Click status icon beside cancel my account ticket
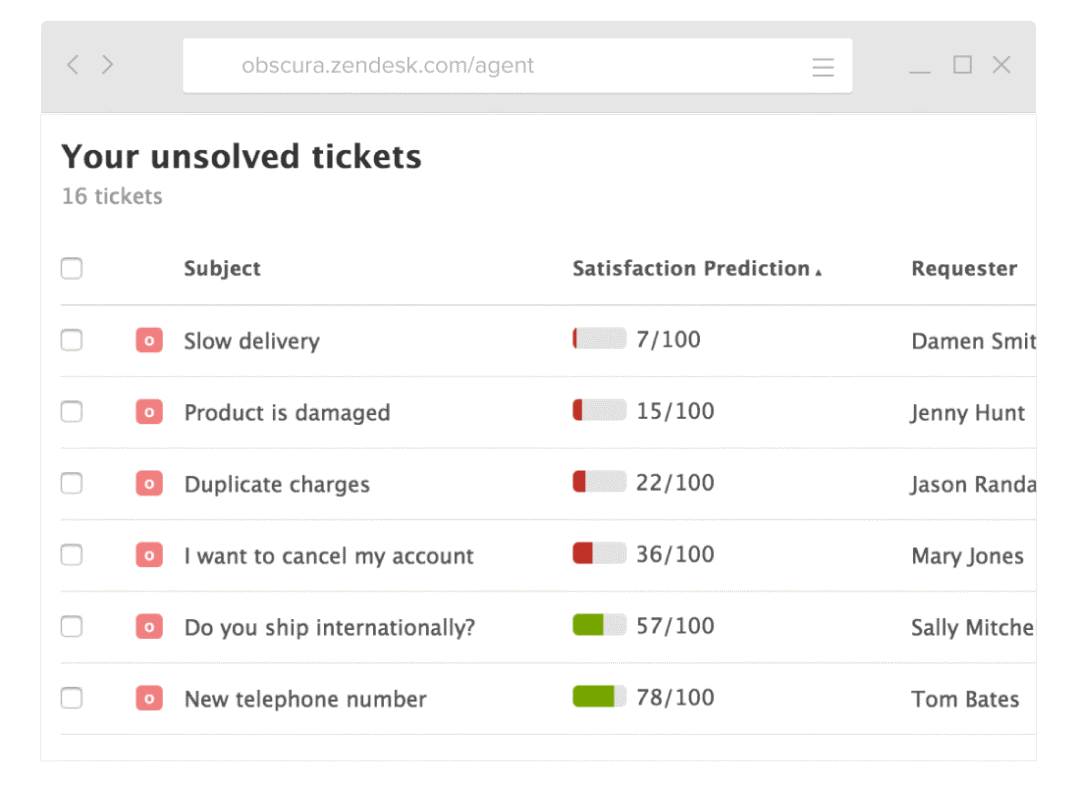The image size is (1080, 785). (149, 555)
